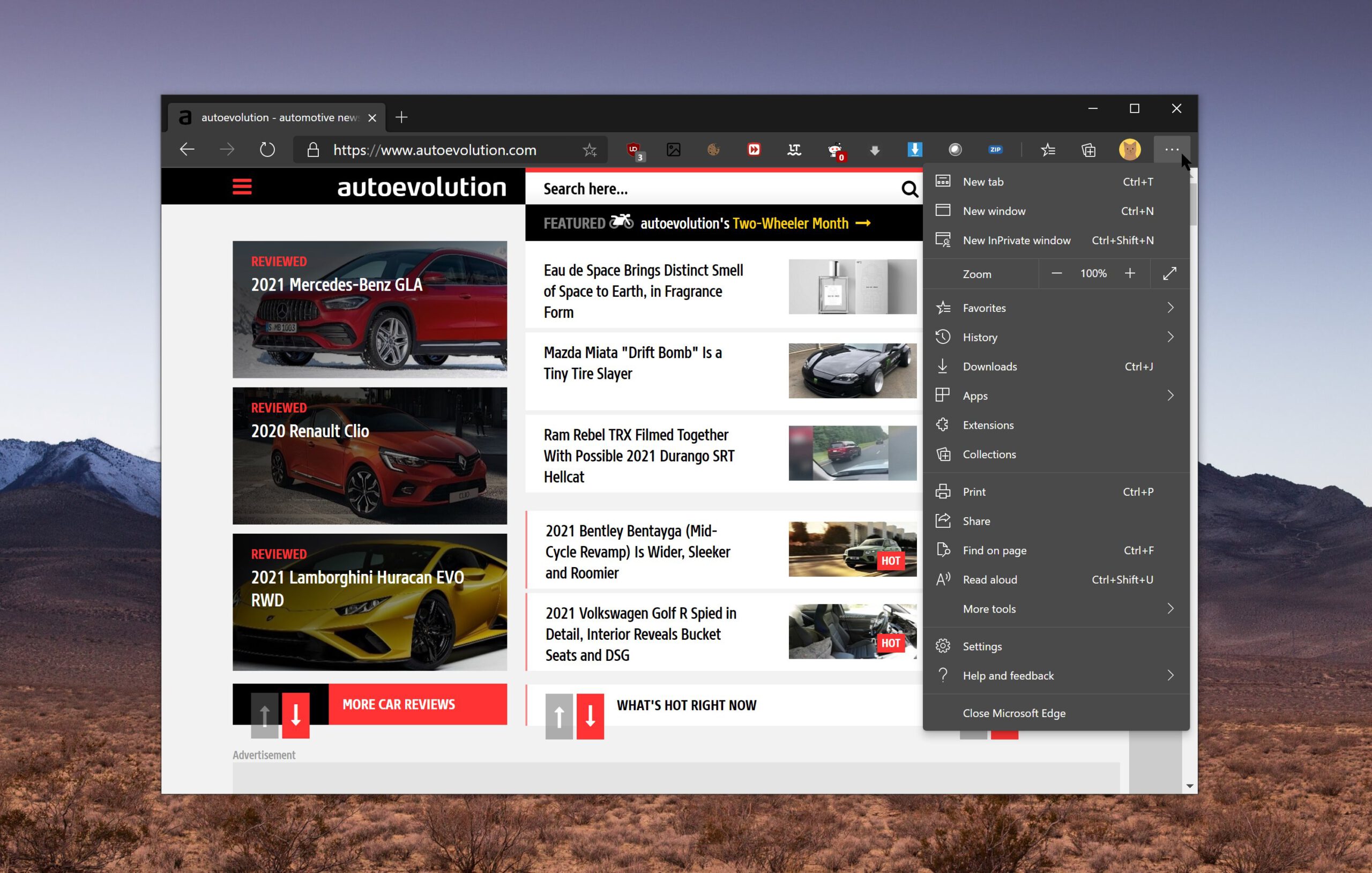
Task: Expand the Apps submenu
Action: [1056, 396]
